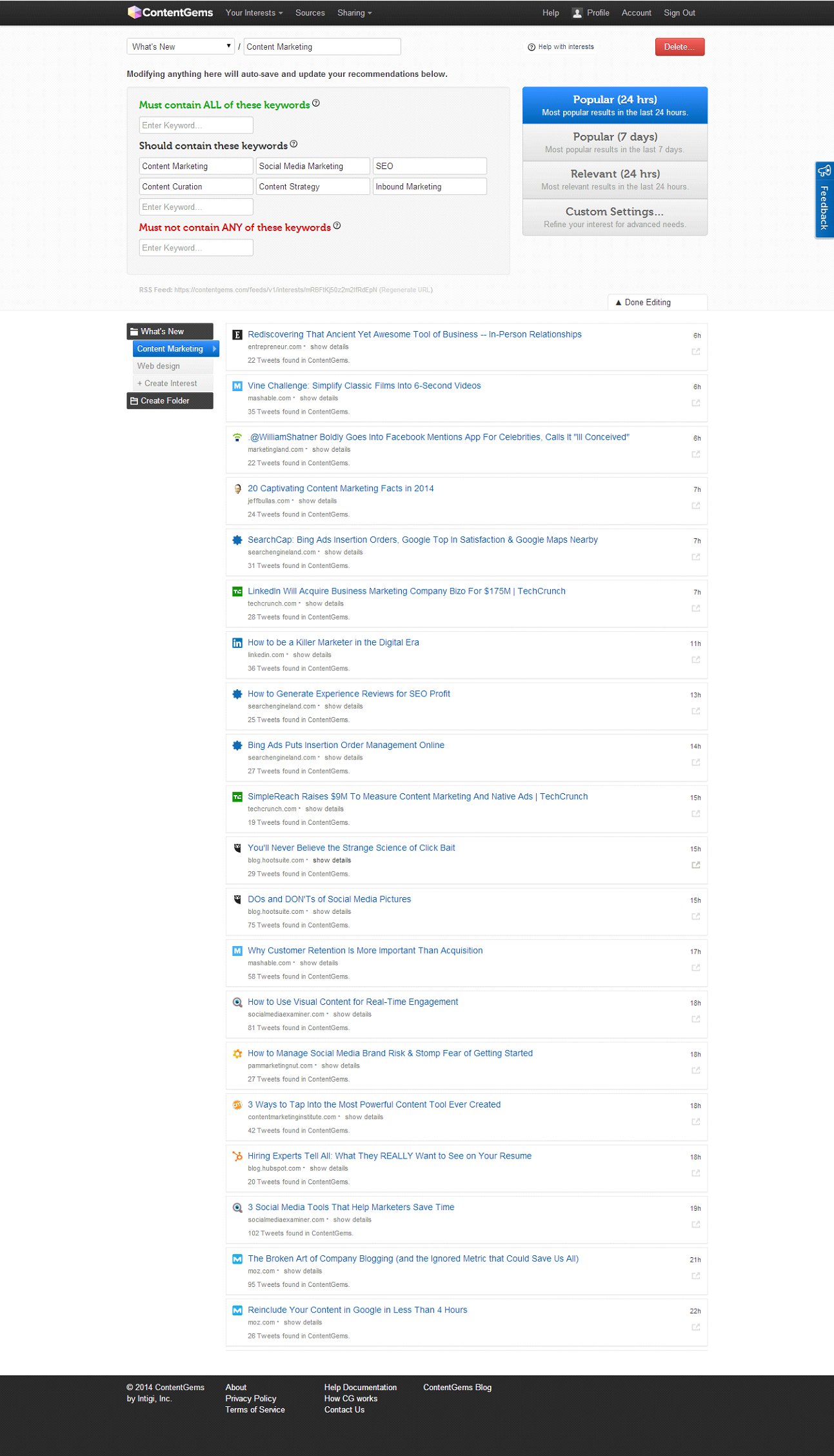
Task: Click Must contain ALL keyword input
Action: (196, 125)
